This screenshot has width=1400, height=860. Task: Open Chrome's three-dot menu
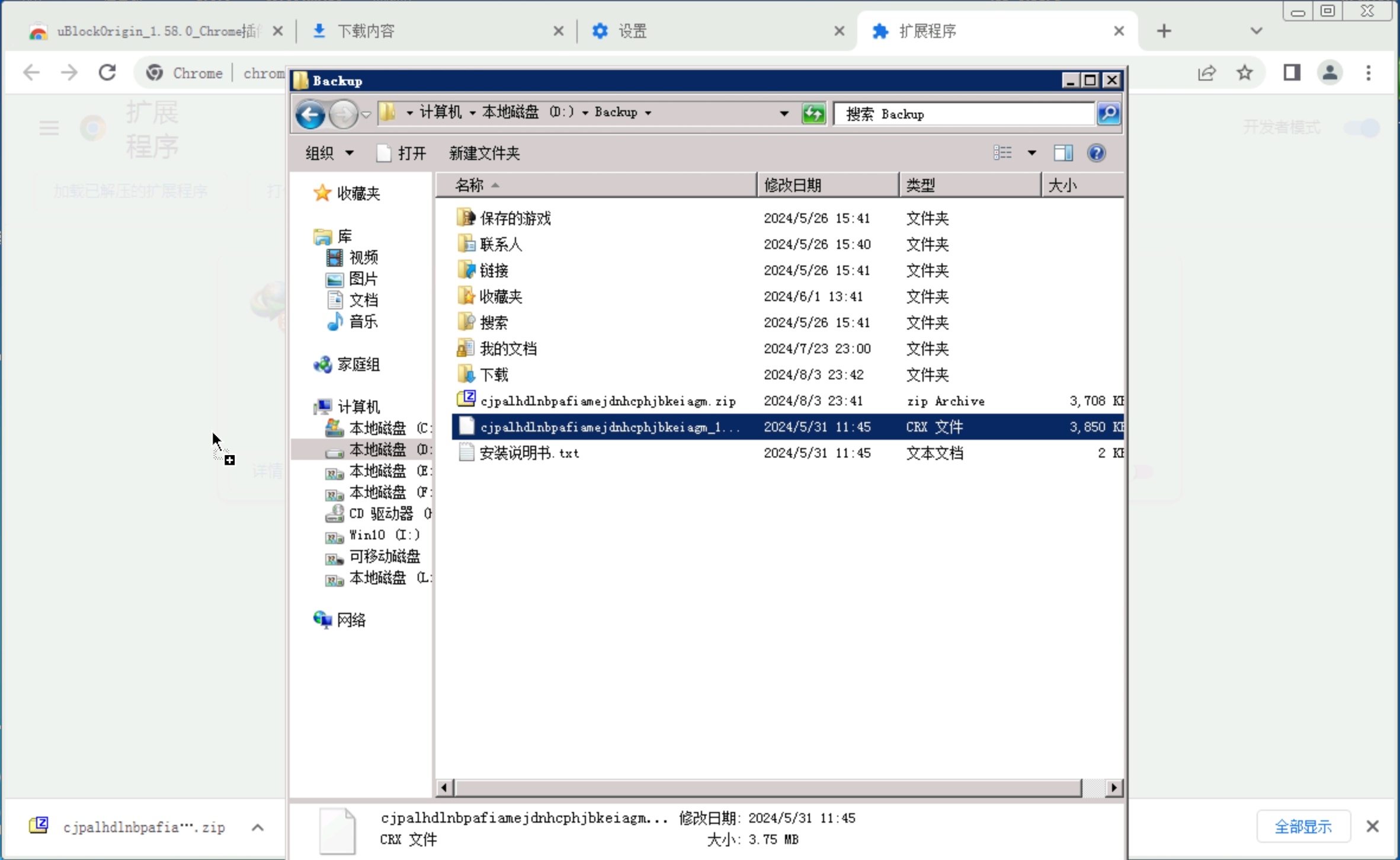tap(1368, 73)
